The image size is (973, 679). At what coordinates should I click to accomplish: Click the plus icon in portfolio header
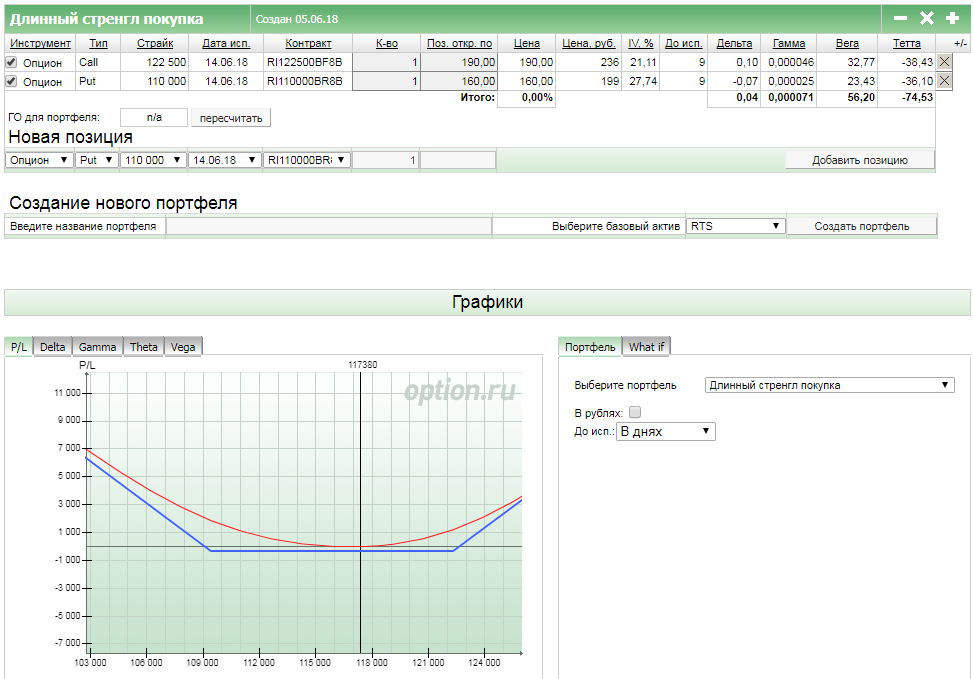952,18
